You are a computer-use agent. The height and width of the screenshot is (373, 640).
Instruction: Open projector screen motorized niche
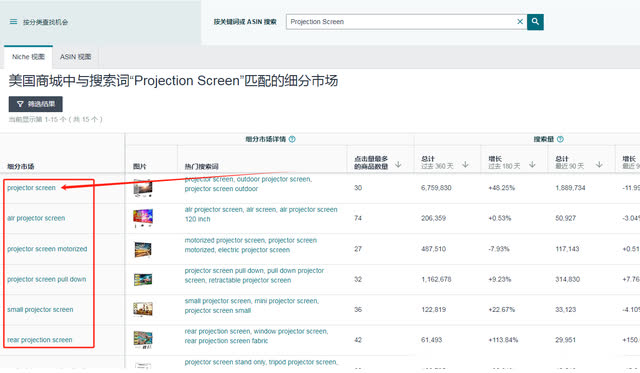(47, 249)
